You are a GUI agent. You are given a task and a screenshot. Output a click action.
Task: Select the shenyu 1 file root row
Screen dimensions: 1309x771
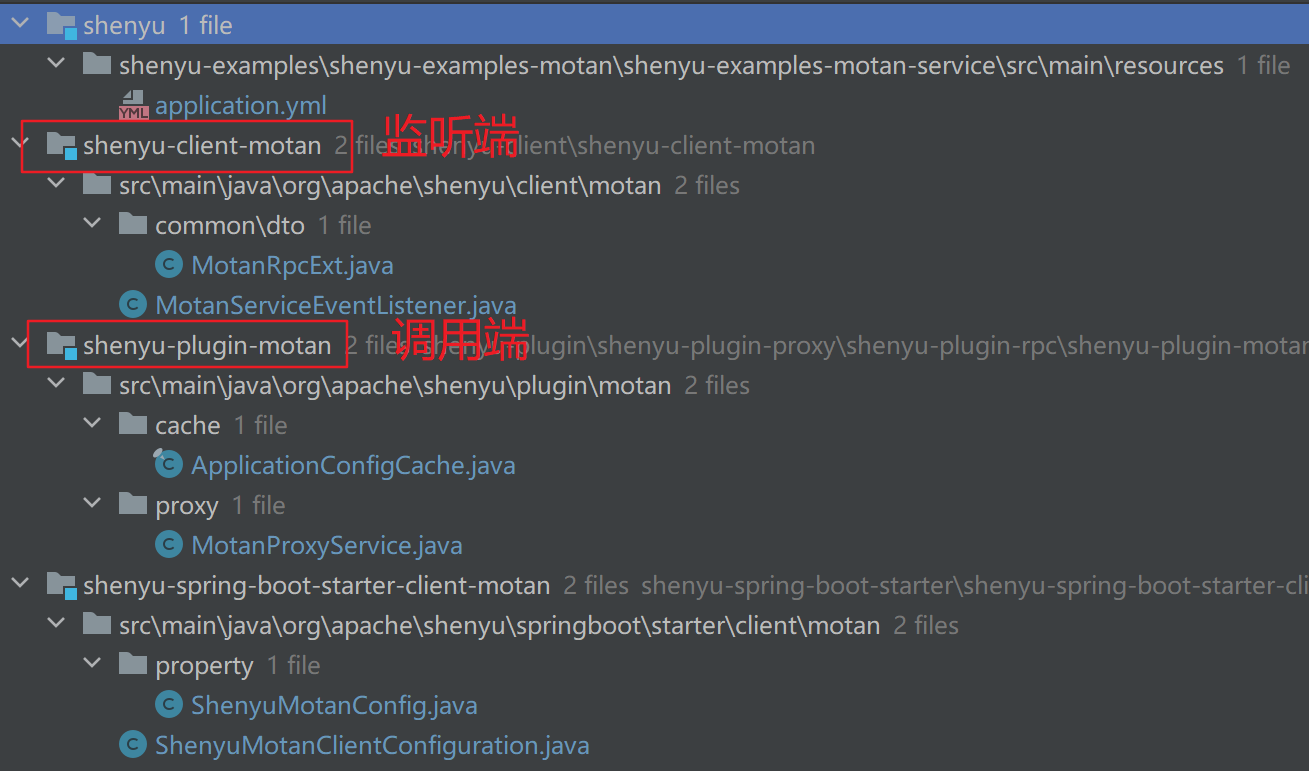tap(654, 25)
